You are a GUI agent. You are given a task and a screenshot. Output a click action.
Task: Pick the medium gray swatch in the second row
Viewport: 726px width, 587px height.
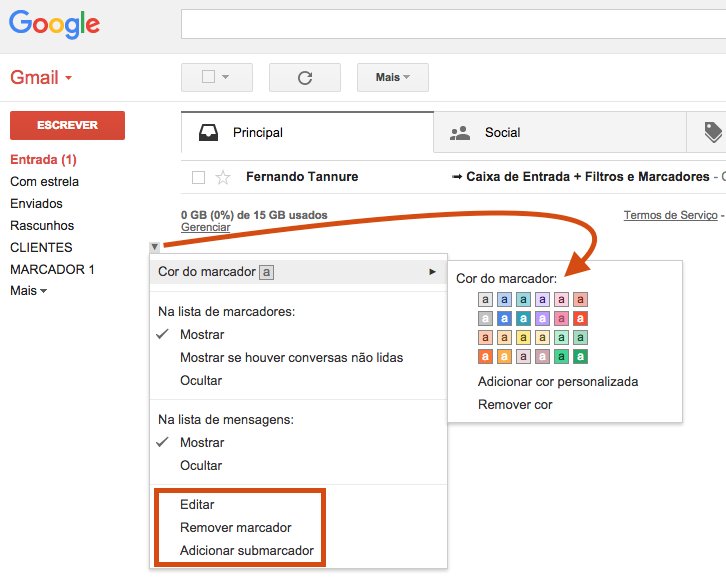click(485, 318)
